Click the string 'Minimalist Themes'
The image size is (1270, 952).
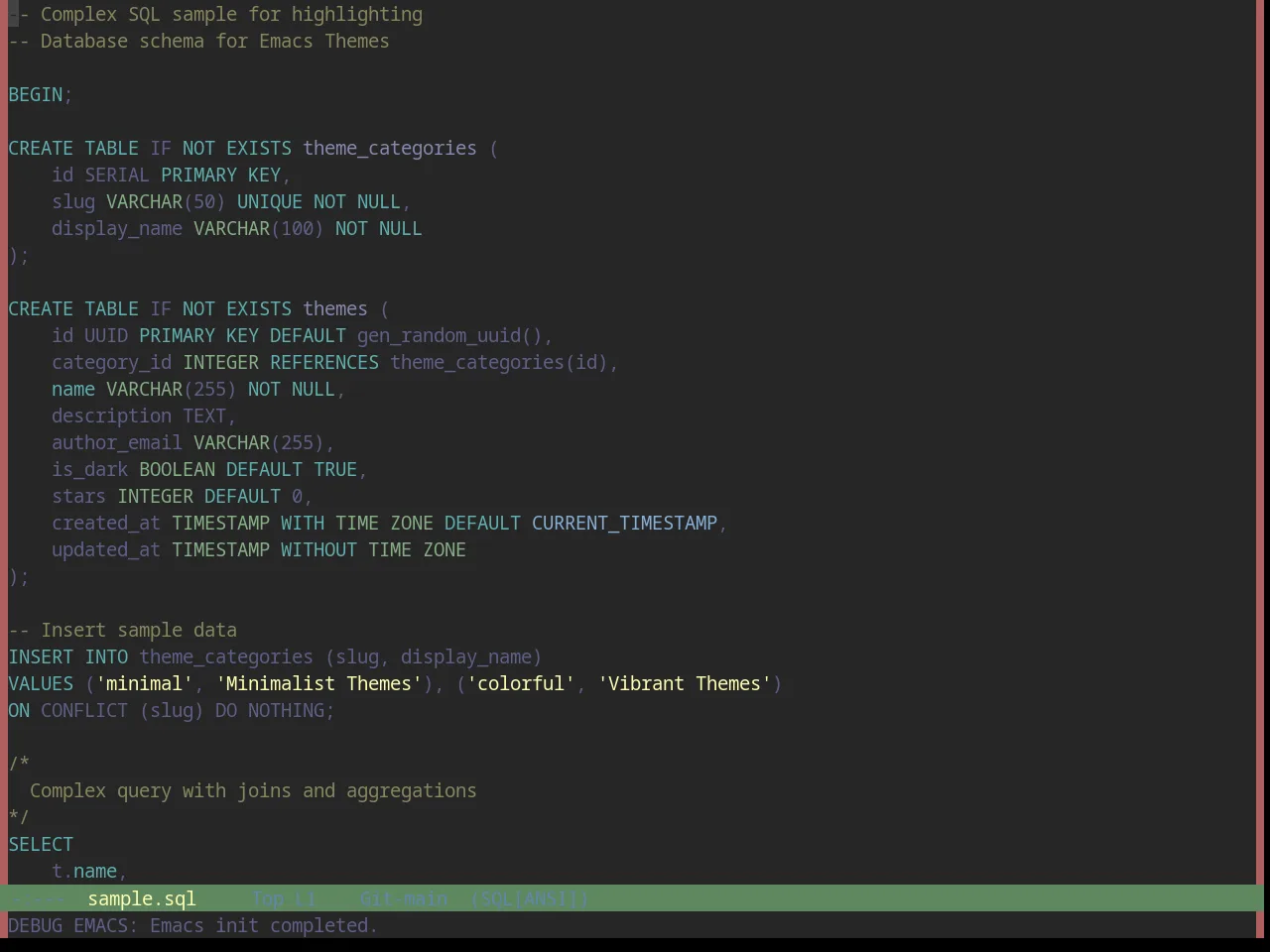(x=318, y=684)
